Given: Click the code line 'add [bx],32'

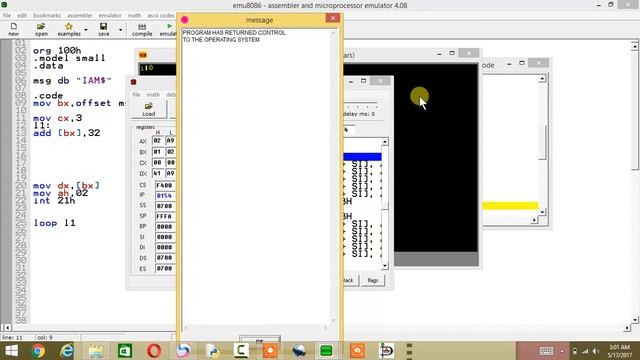Looking at the screenshot, I should [x=67, y=133].
